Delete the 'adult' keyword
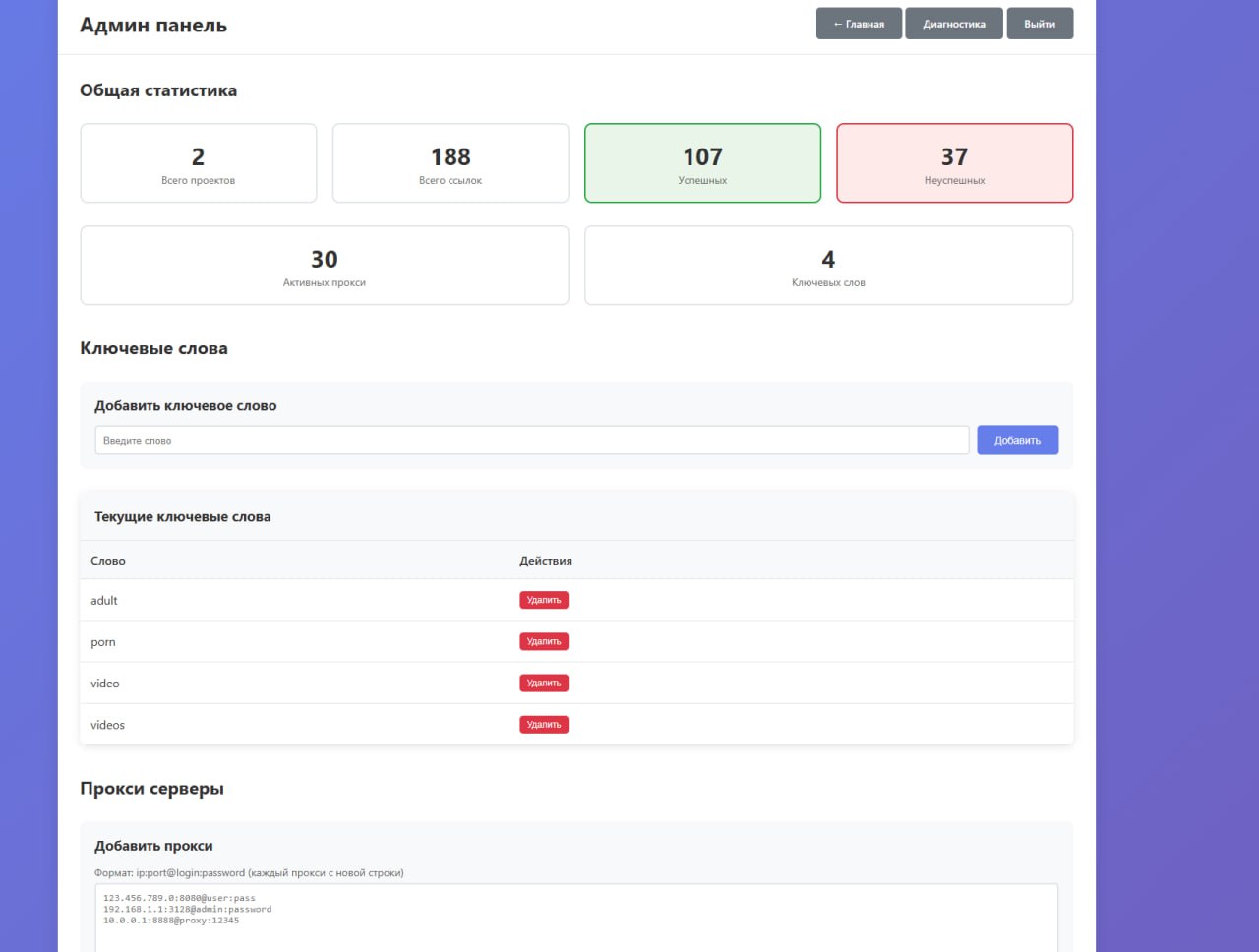Viewport: 1259px width, 952px height. (544, 600)
